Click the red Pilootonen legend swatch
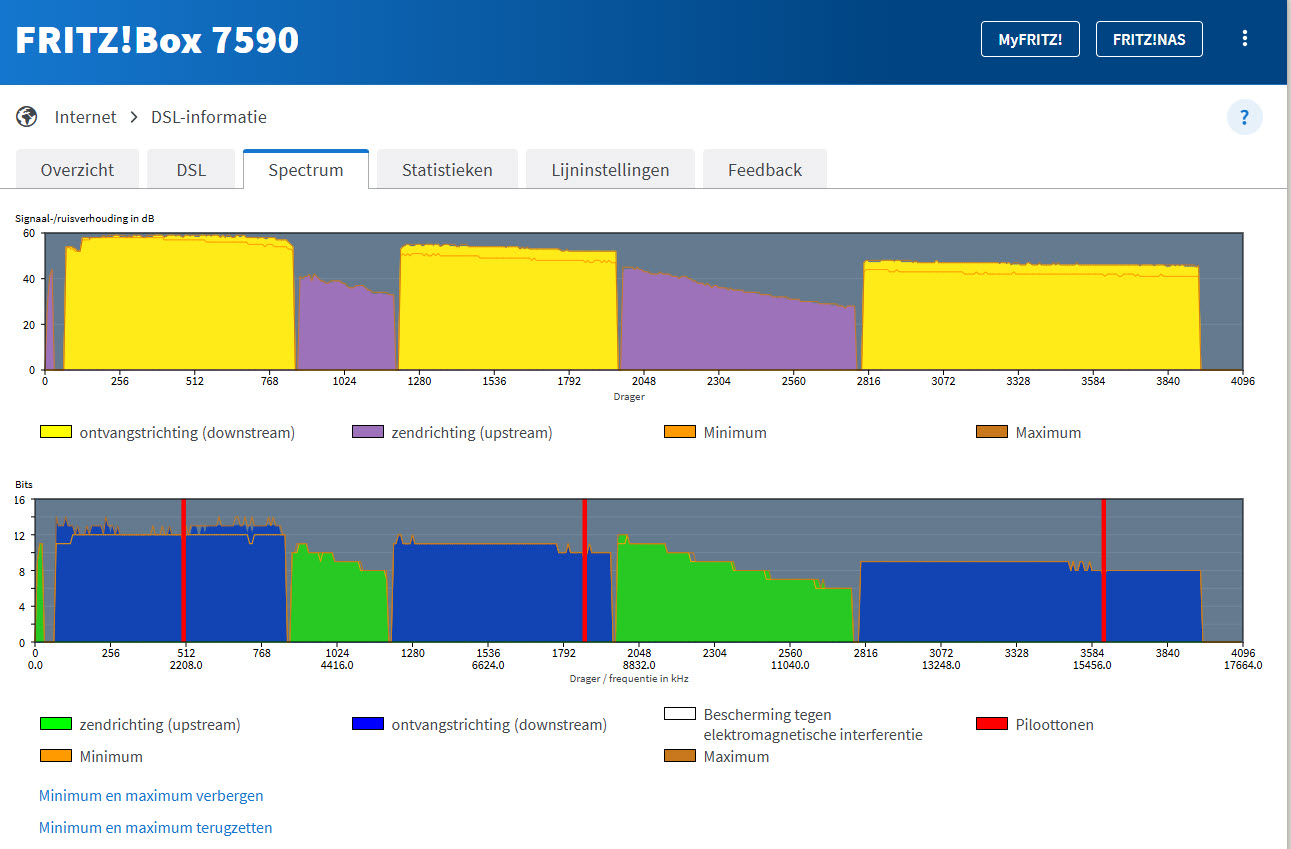Screen dimensions: 1291x849 991,724
